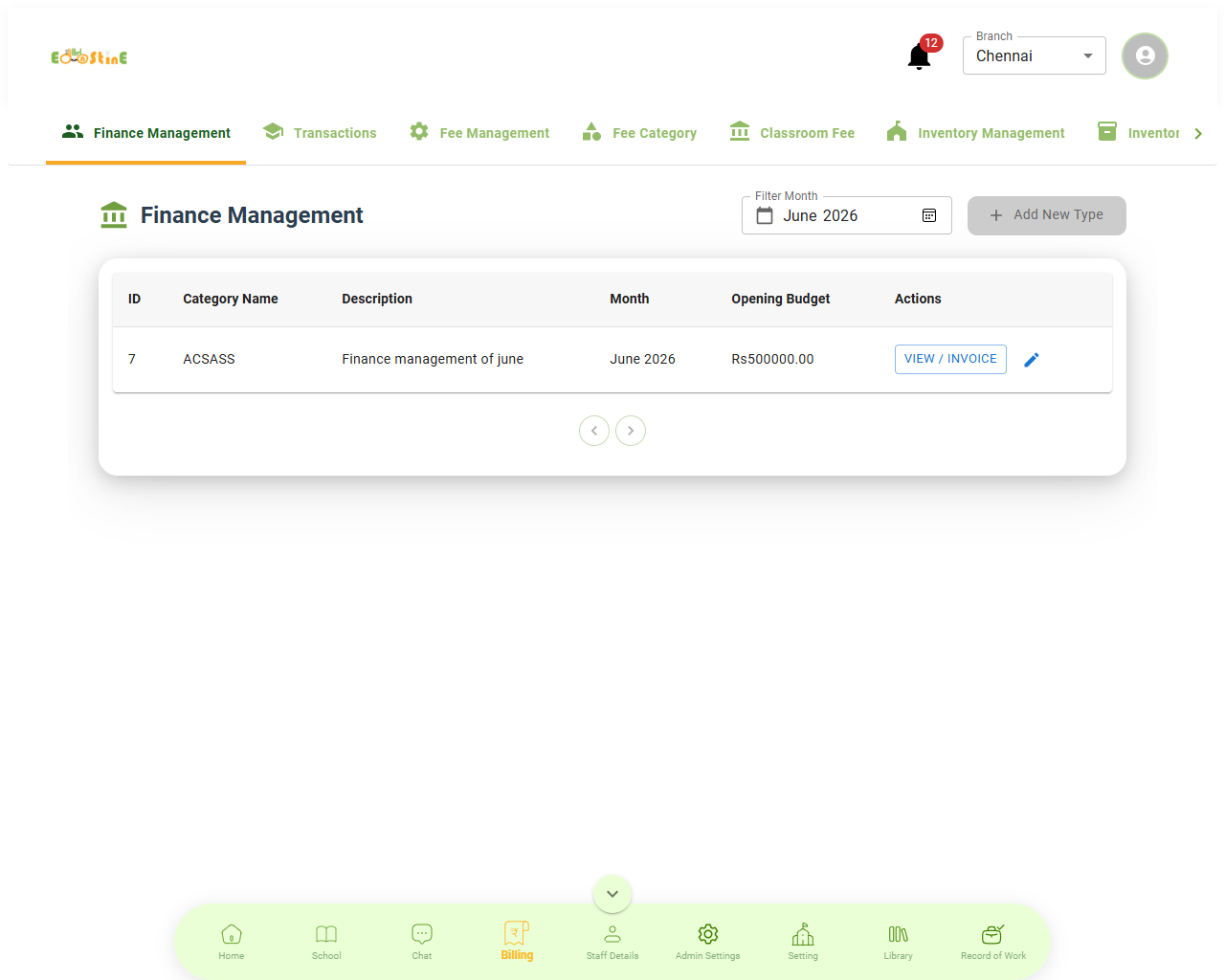This screenshot has width=1225, height=980.
Task: Open Staff Details in bottom navigation
Action: click(x=612, y=942)
